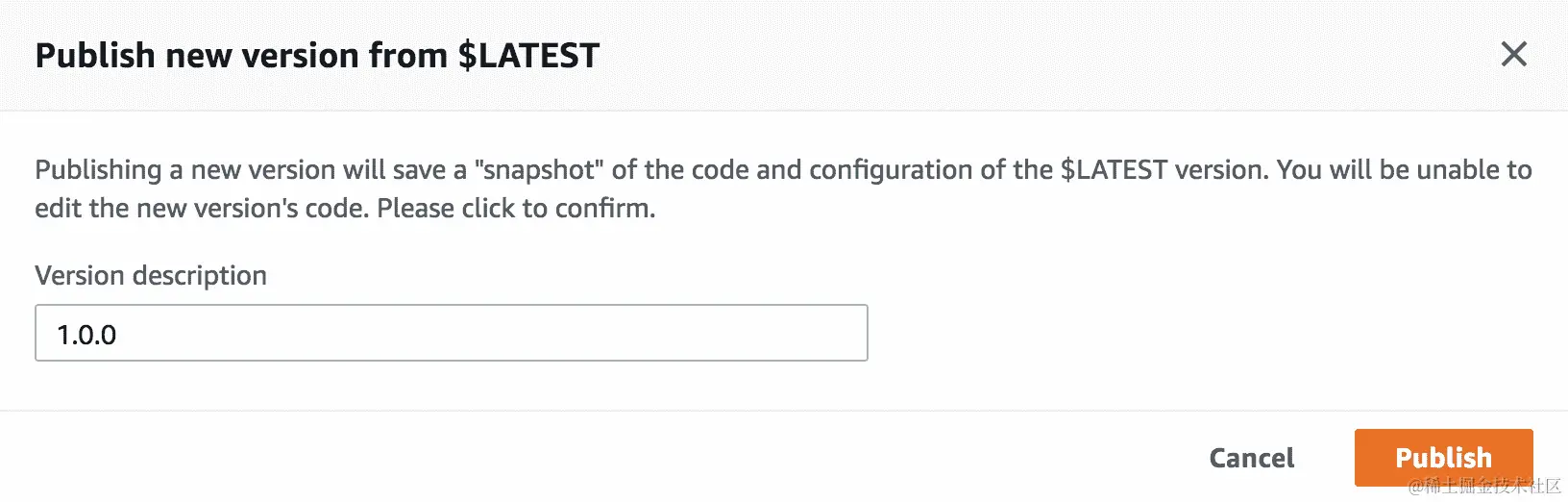This screenshot has width=1568, height=502.
Task: Click the "1.0.0" text in the input
Action: coord(86,335)
